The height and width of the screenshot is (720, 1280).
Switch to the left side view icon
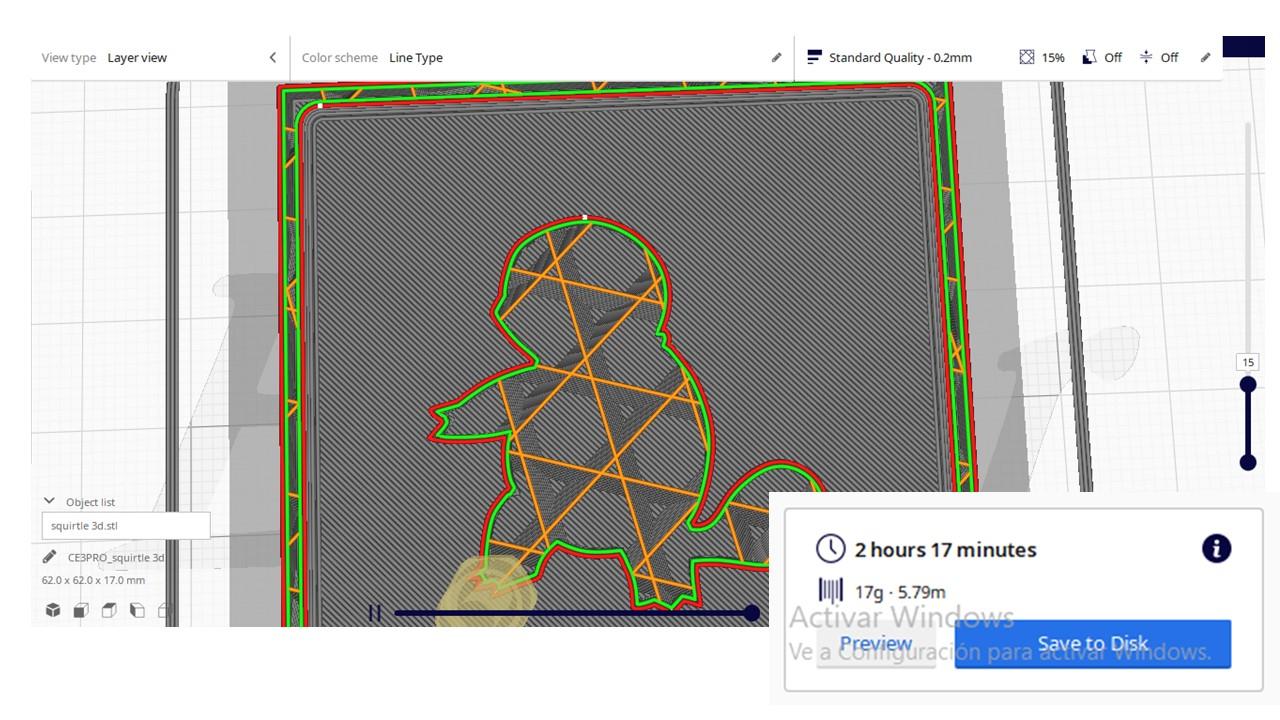coord(137,610)
